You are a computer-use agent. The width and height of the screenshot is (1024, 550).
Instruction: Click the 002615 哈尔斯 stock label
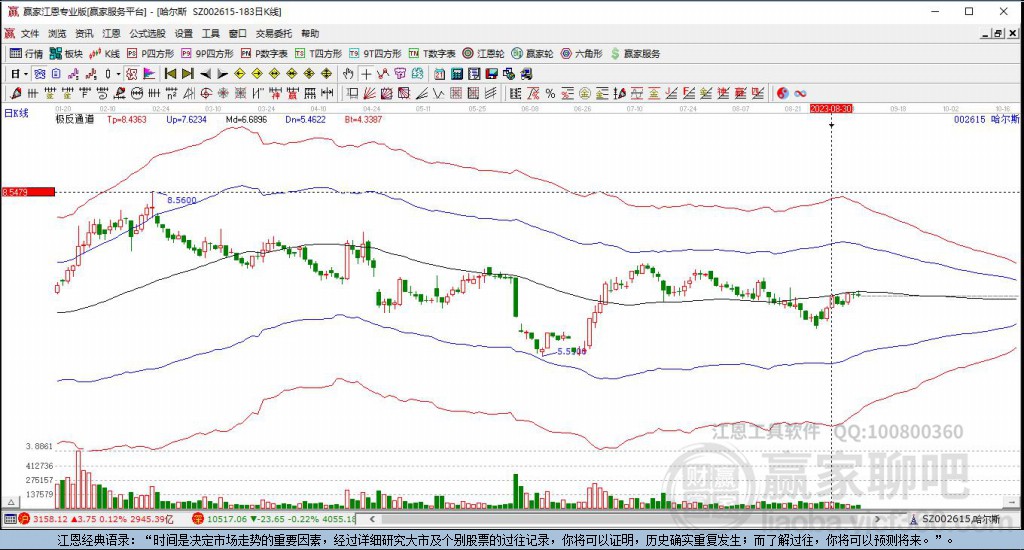tap(986, 120)
